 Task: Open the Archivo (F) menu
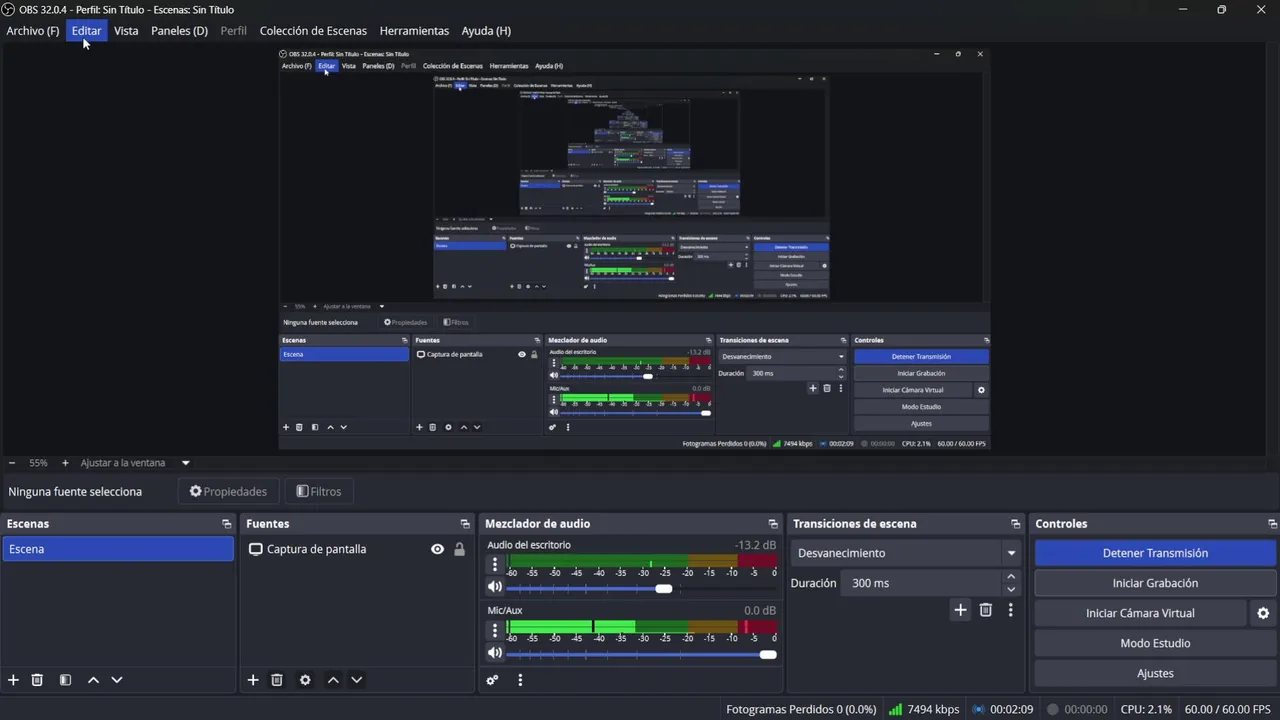(x=33, y=31)
